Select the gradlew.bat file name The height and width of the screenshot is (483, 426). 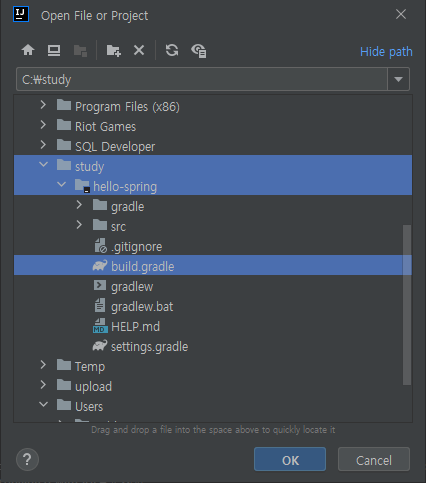[142, 307]
